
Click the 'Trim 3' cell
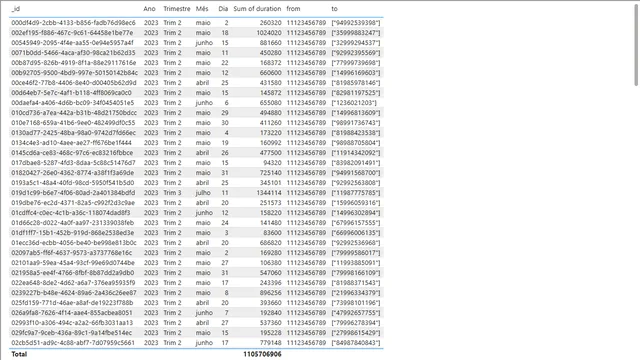click(x=172, y=193)
